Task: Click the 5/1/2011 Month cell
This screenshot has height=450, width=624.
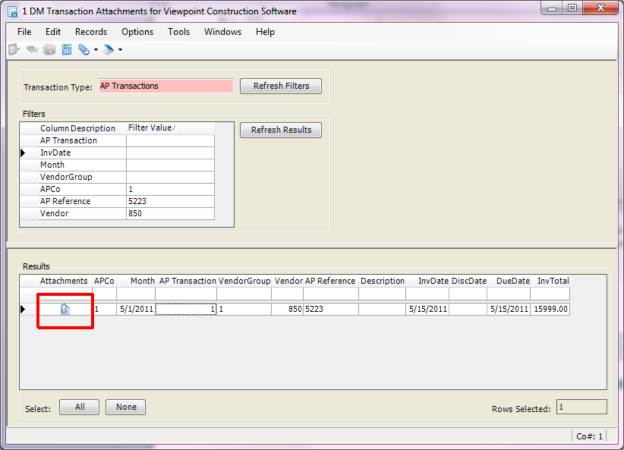Action: coord(136,309)
